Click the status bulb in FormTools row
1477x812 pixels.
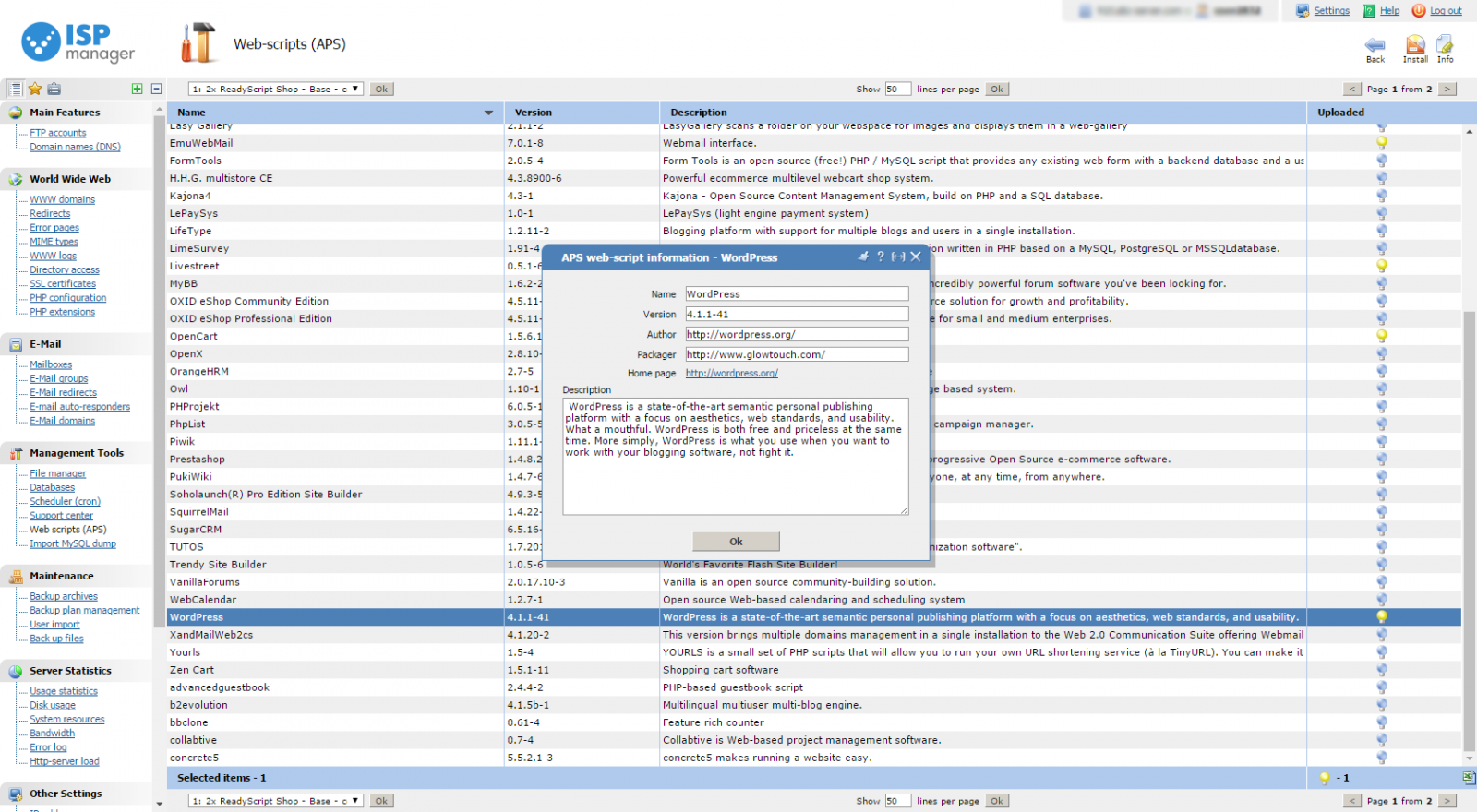coord(1382,161)
